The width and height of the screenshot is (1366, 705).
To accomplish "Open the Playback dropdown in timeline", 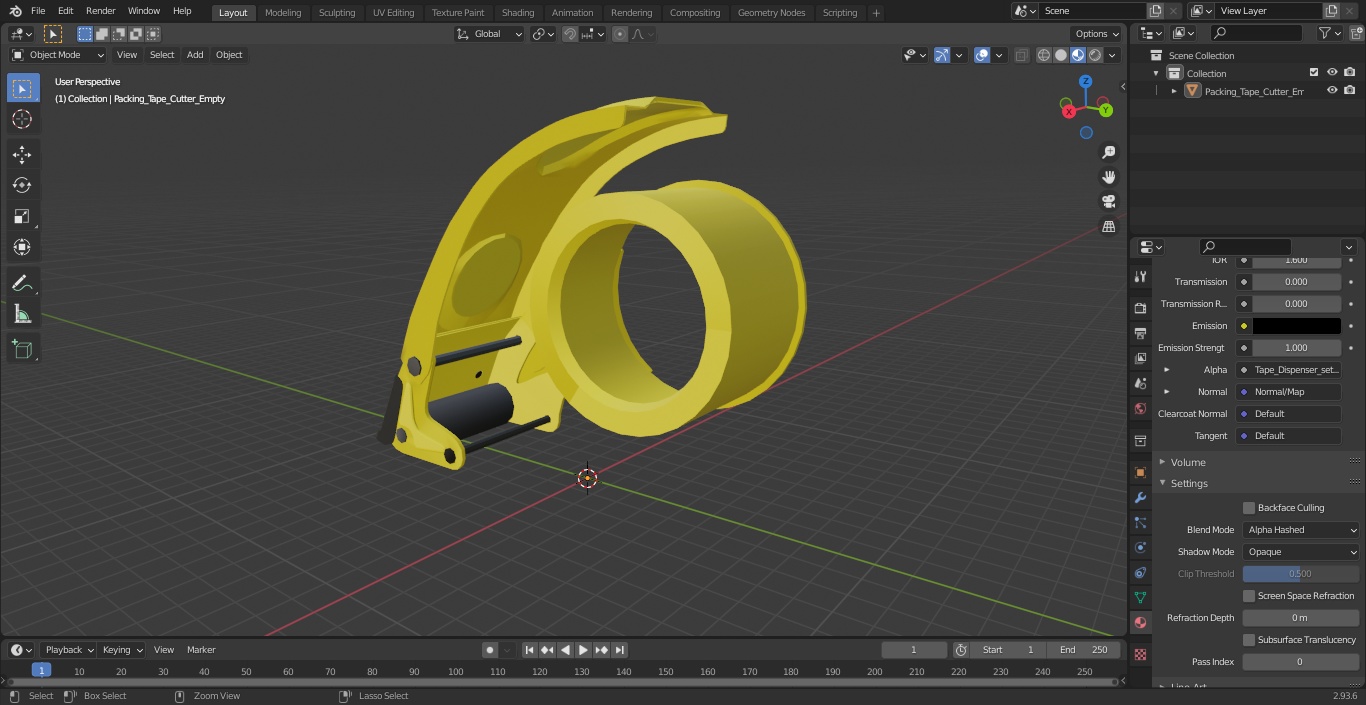I will click(69, 650).
